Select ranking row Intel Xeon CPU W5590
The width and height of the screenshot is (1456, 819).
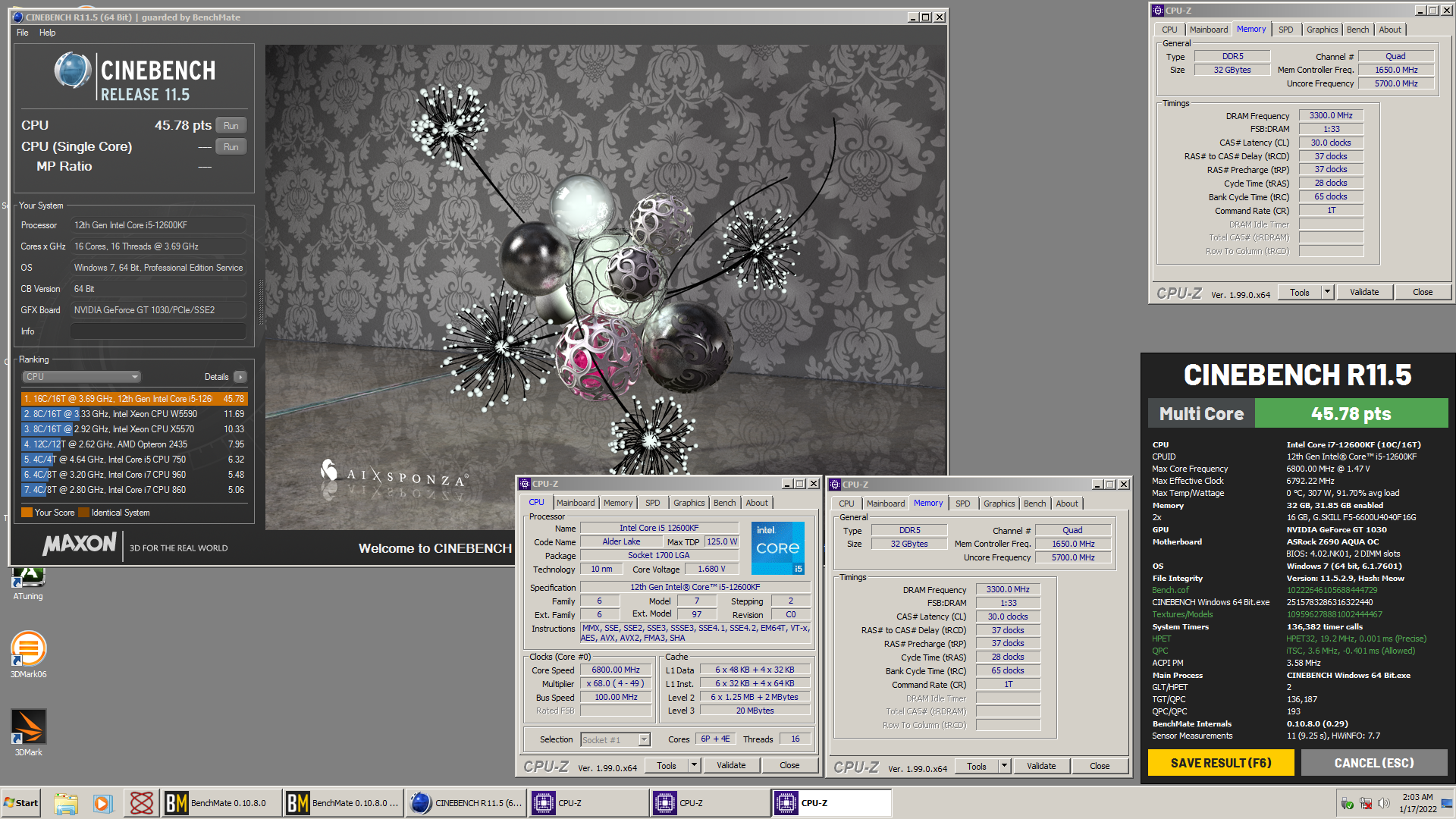[134, 414]
